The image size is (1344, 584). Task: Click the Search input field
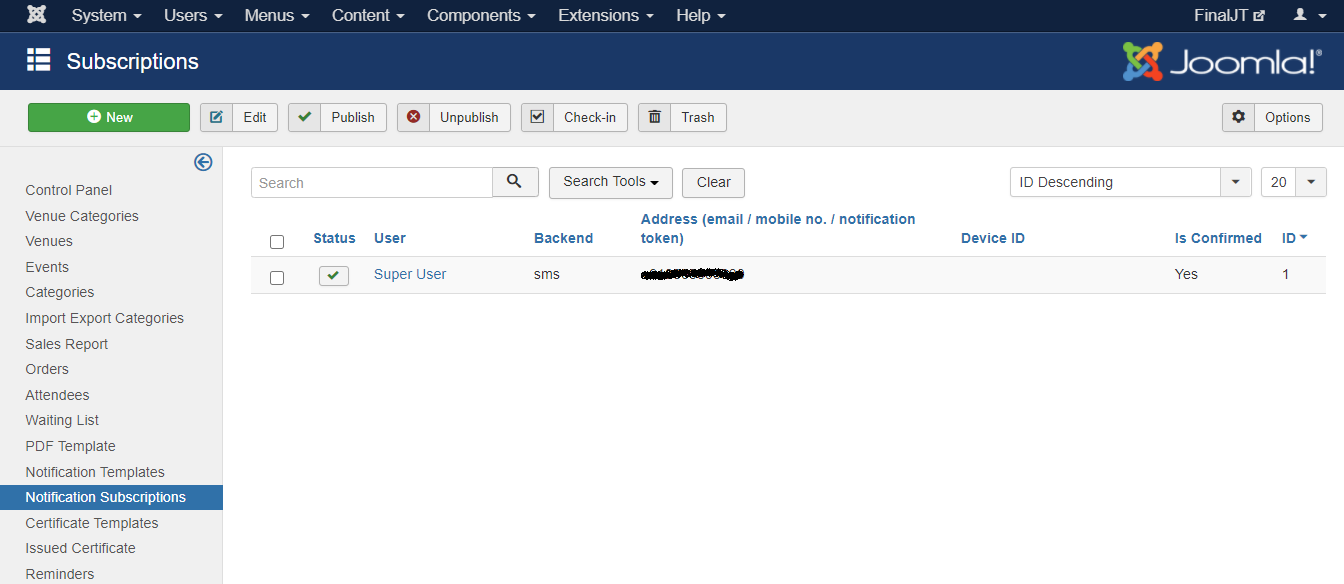pyautogui.click(x=371, y=183)
